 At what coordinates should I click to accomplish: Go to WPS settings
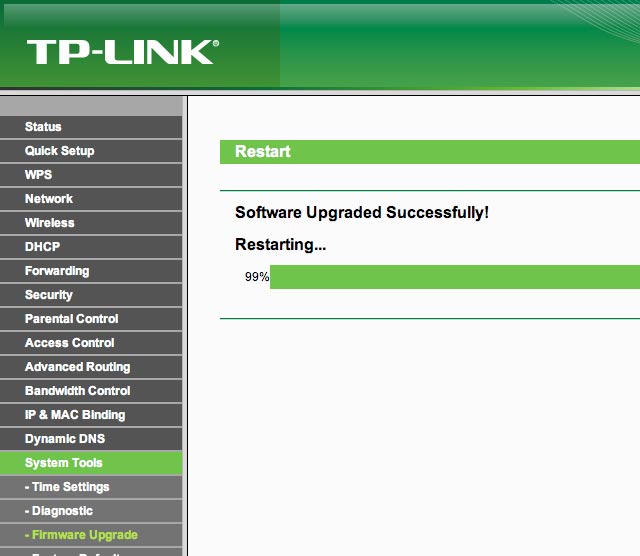coord(38,175)
